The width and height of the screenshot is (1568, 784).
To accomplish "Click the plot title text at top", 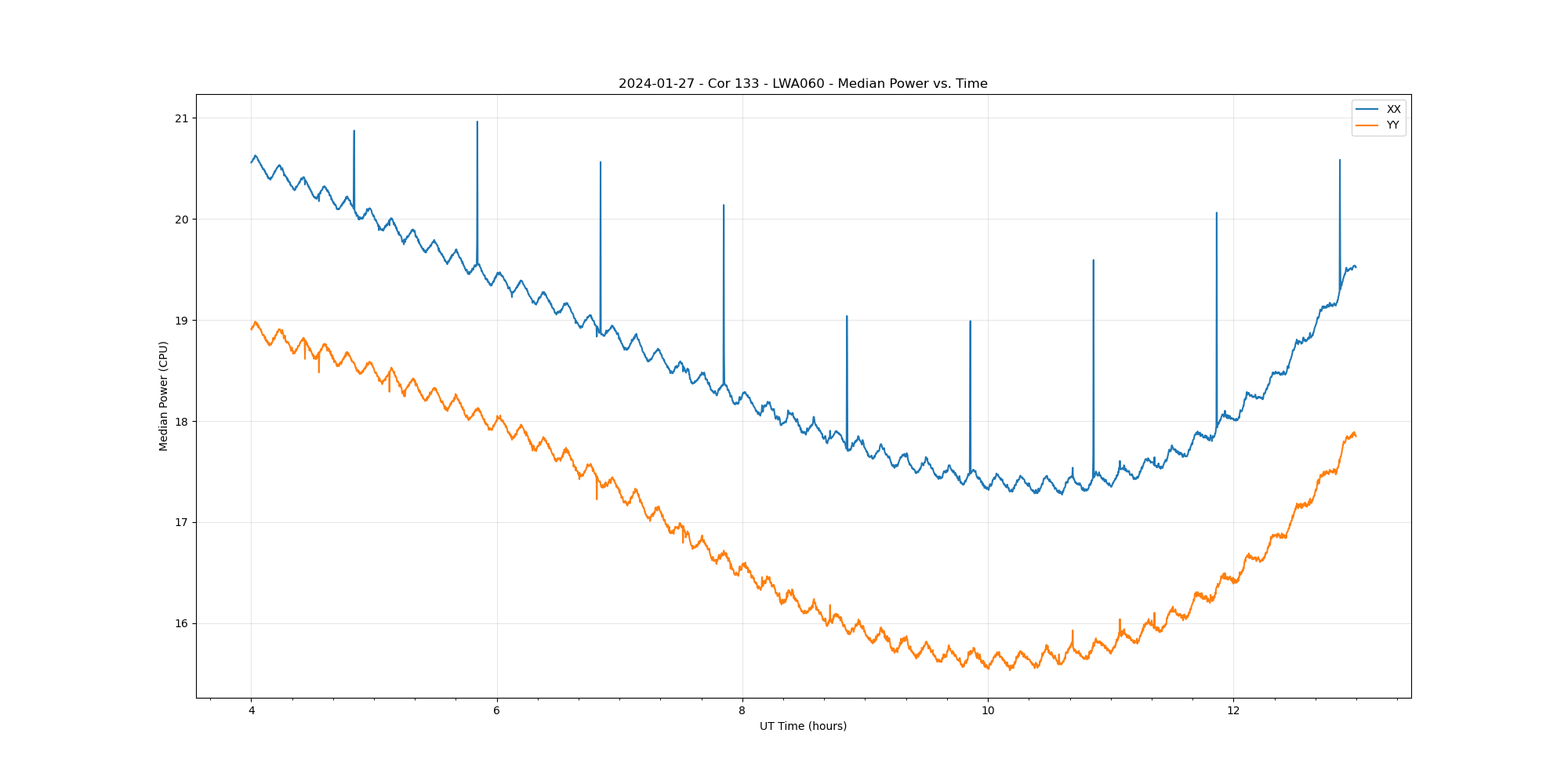I will (x=803, y=84).
